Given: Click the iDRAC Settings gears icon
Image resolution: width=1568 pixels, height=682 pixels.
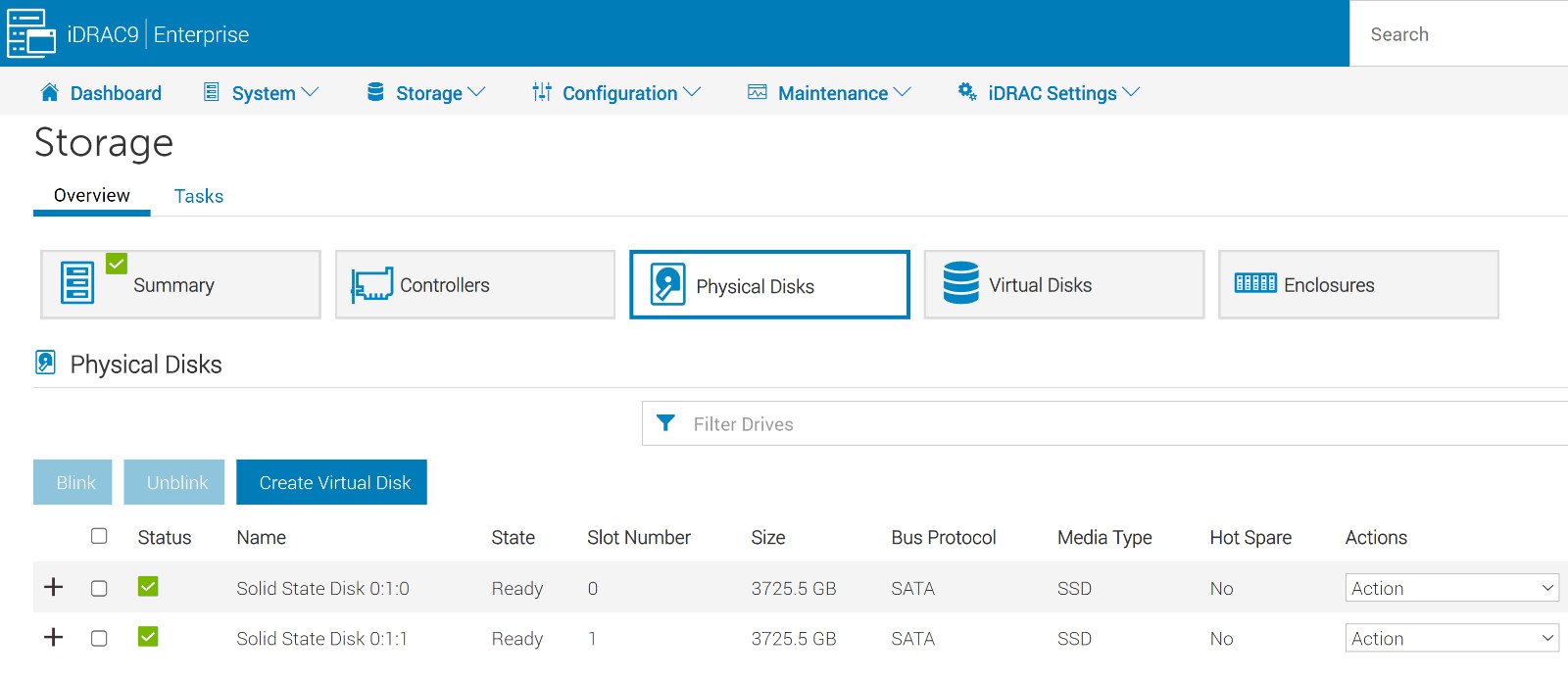Looking at the screenshot, I should pyautogui.click(x=967, y=92).
